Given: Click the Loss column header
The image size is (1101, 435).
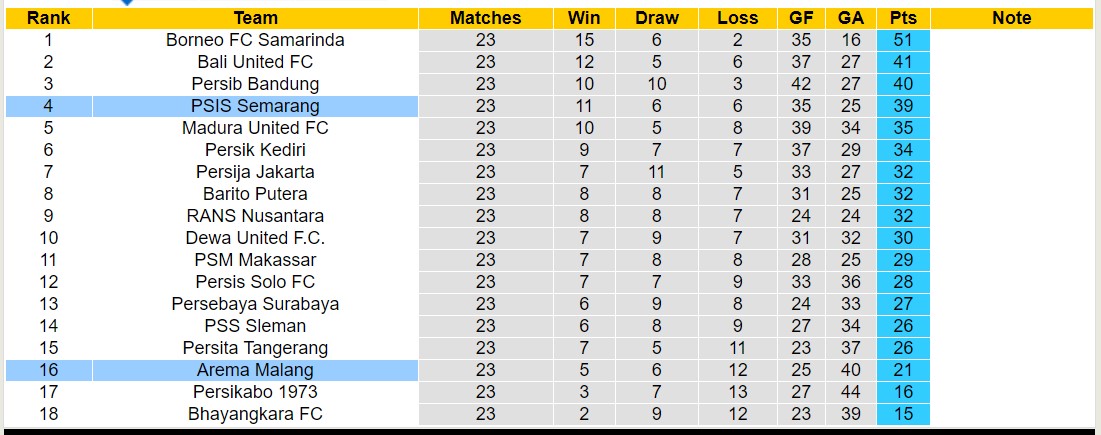Looking at the screenshot, I should 737,18.
